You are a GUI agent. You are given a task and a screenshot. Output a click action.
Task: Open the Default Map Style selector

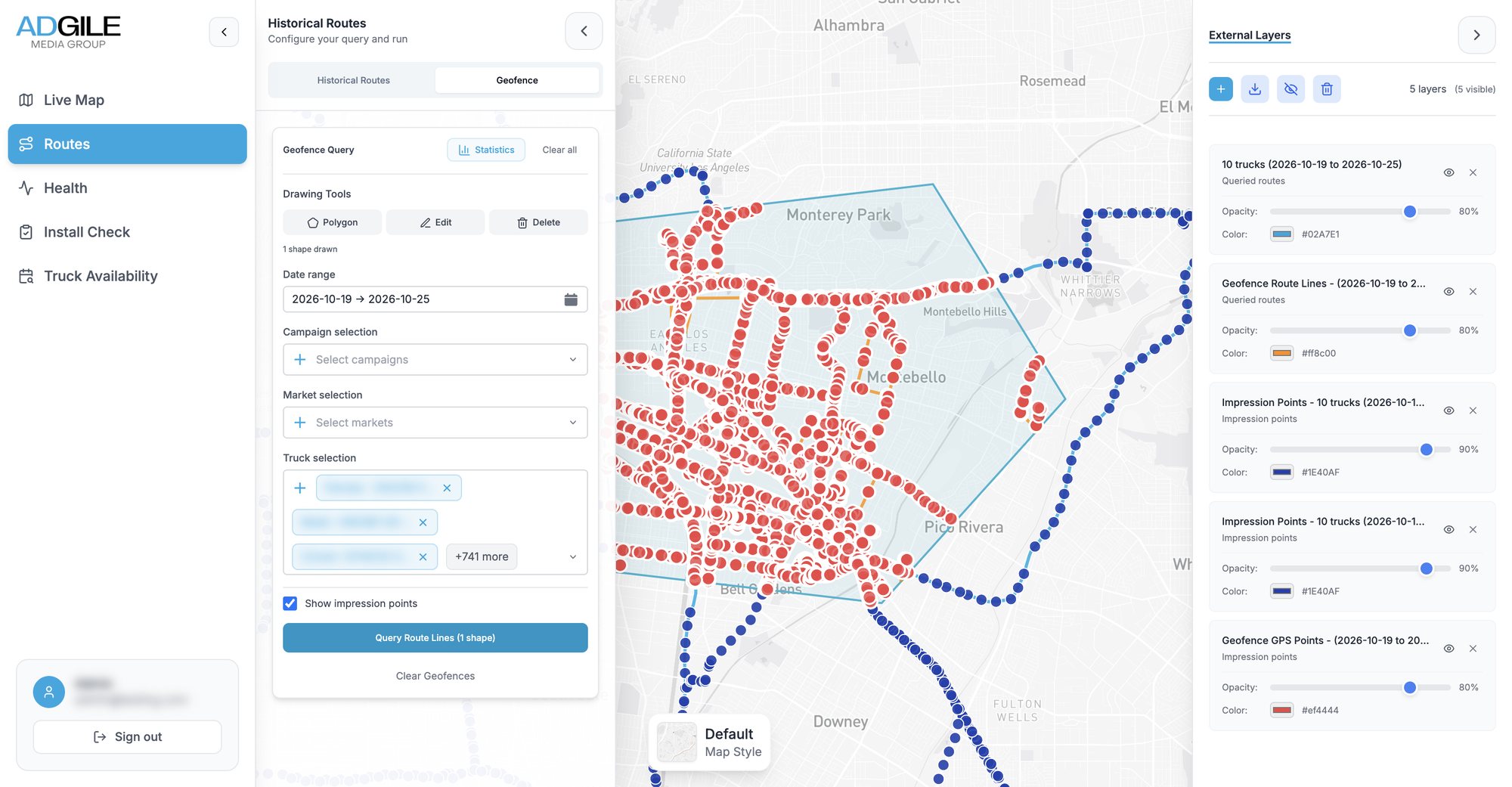(709, 742)
